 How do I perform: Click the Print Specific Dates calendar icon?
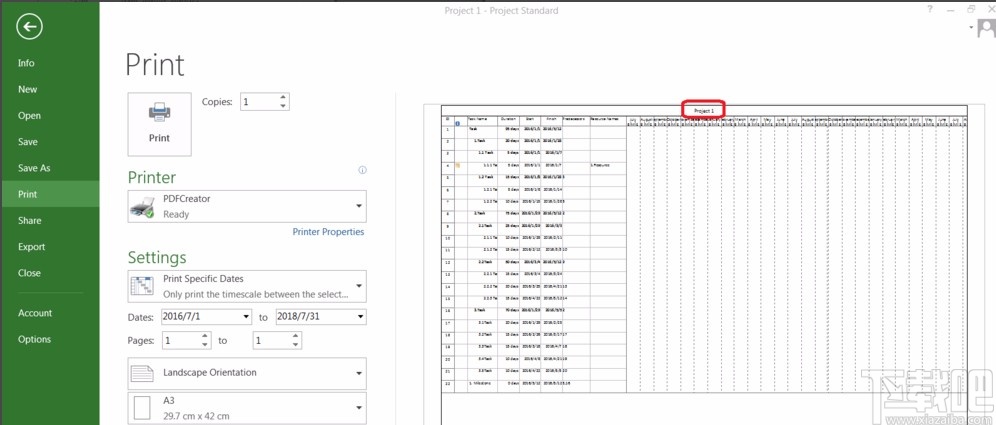pos(142,286)
